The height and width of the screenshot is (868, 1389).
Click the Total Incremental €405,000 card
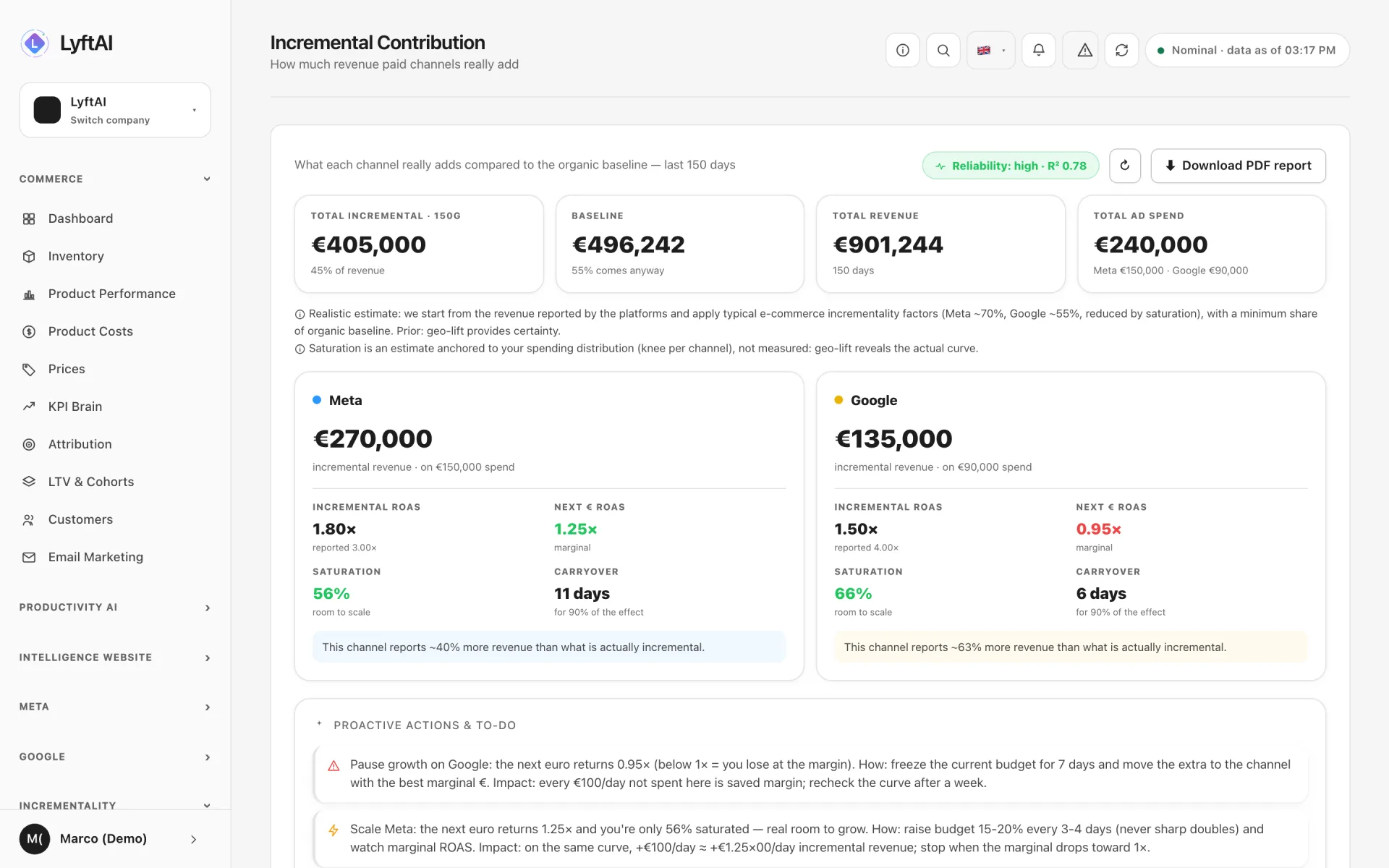point(419,244)
